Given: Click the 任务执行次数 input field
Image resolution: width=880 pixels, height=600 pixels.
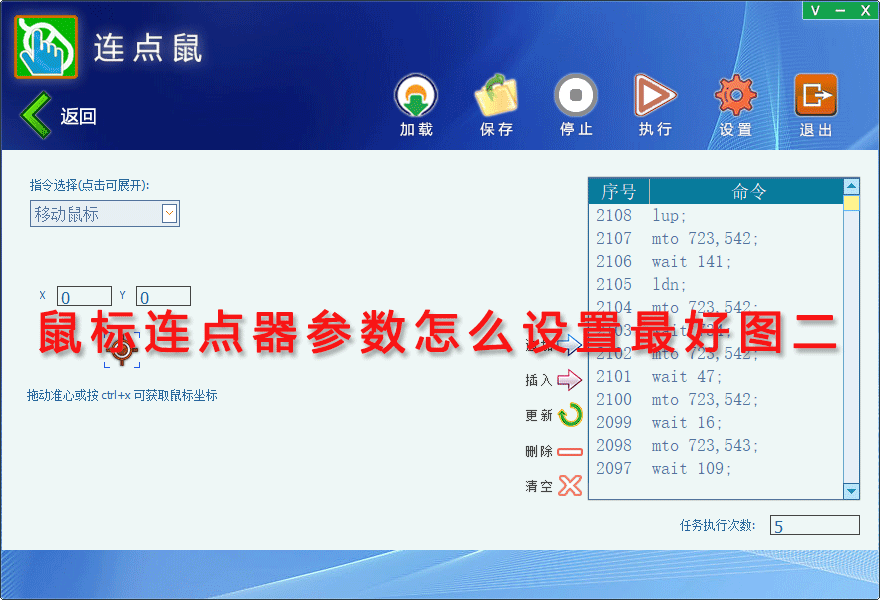Looking at the screenshot, I should 814,525.
